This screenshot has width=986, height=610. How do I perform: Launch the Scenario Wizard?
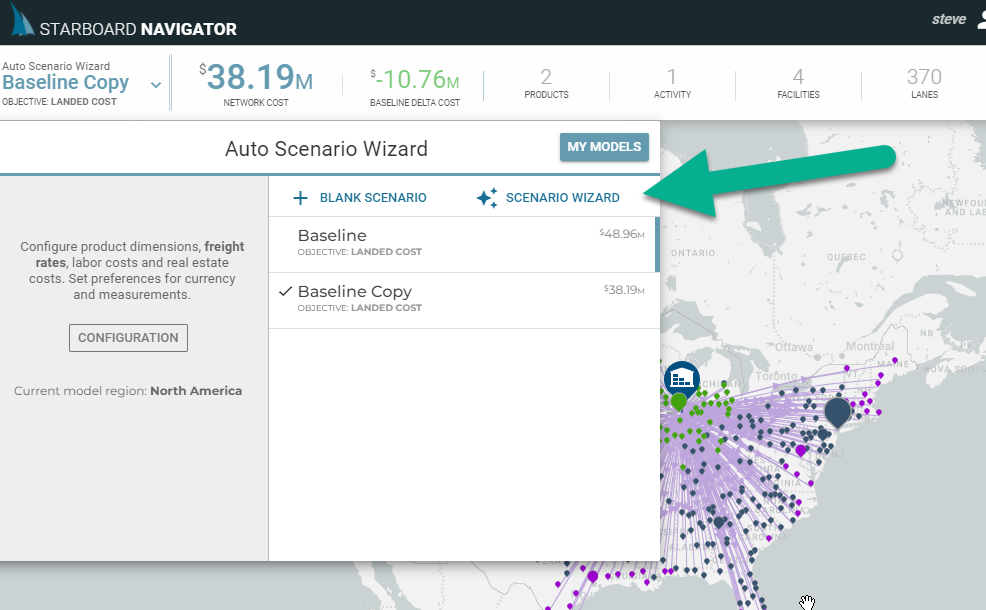(x=548, y=197)
